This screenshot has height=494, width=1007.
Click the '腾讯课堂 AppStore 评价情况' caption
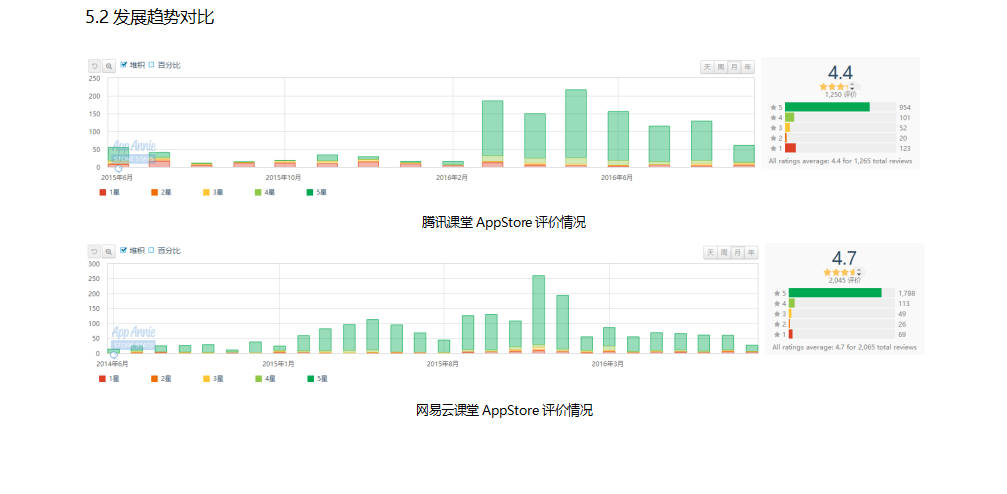coord(504,223)
